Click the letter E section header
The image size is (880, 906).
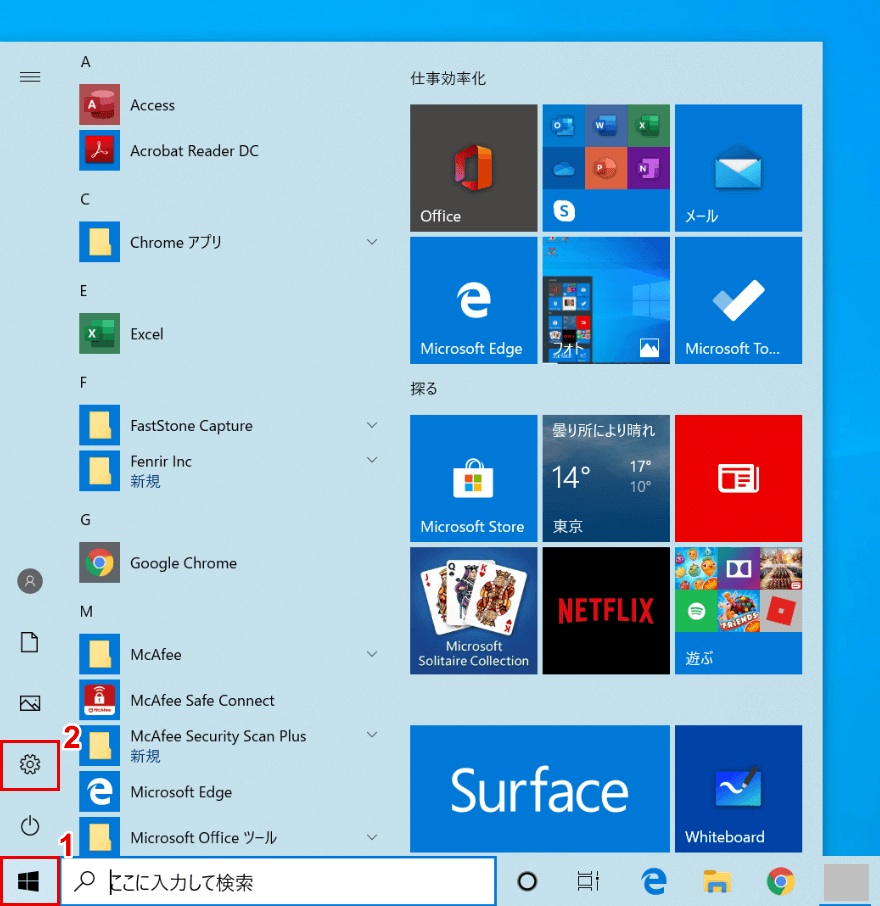(x=84, y=291)
